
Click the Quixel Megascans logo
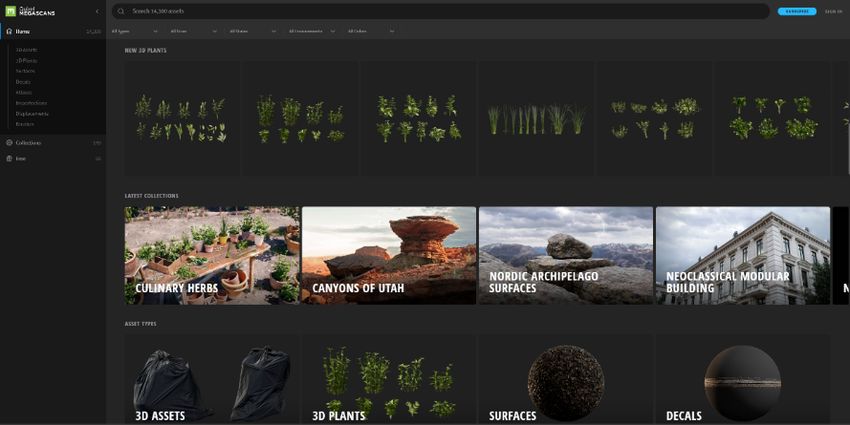(30, 11)
